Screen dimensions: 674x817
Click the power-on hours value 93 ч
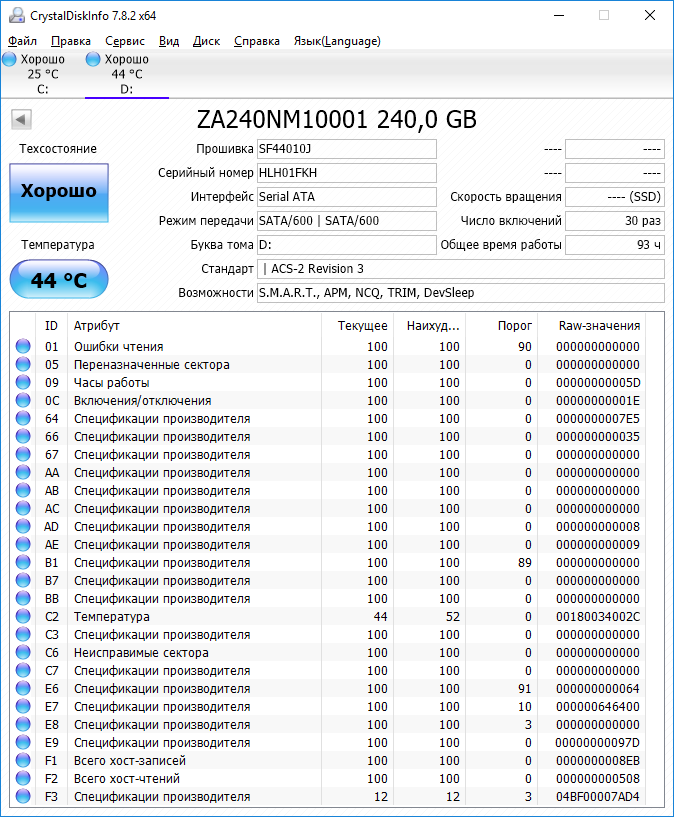point(615,245)
